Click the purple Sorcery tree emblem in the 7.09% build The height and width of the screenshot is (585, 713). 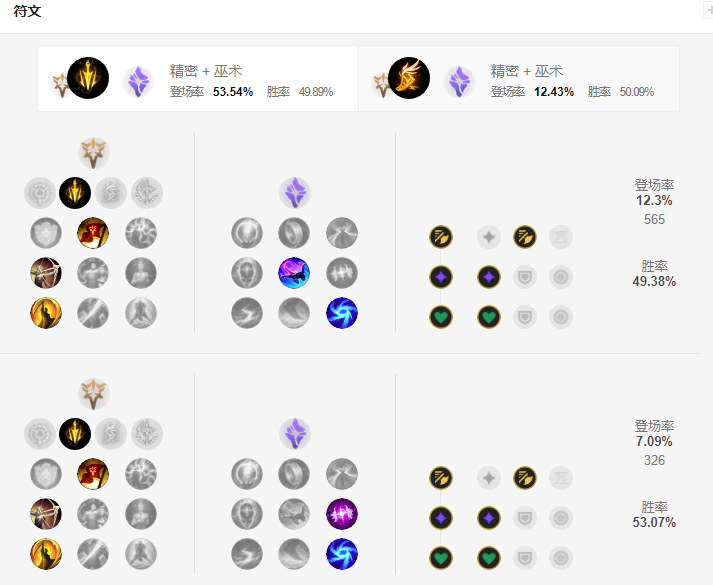click(x=295, y=434)
